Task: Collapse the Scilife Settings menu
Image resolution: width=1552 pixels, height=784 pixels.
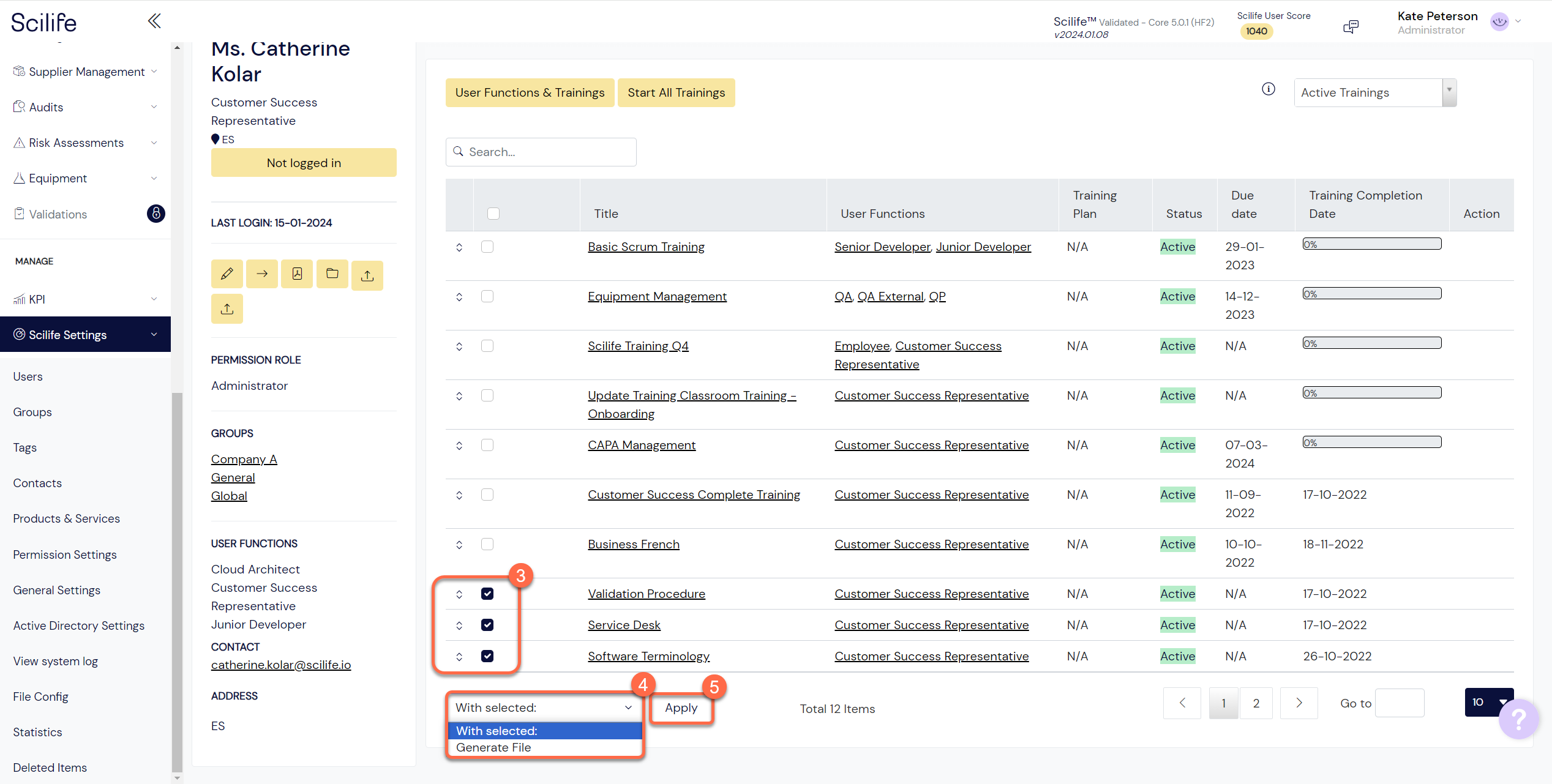Action: [86, 334]
